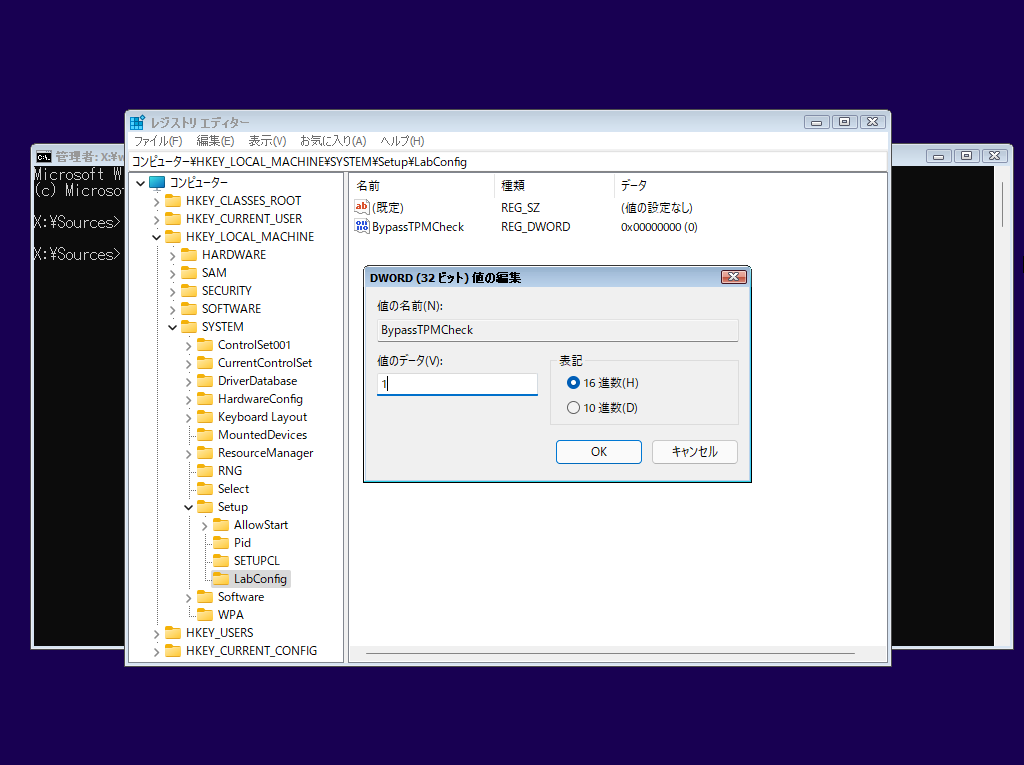The width and height of the screenshot is (1024, 765).
Task: Minimize the Registry Editor window
Action: 816,122
